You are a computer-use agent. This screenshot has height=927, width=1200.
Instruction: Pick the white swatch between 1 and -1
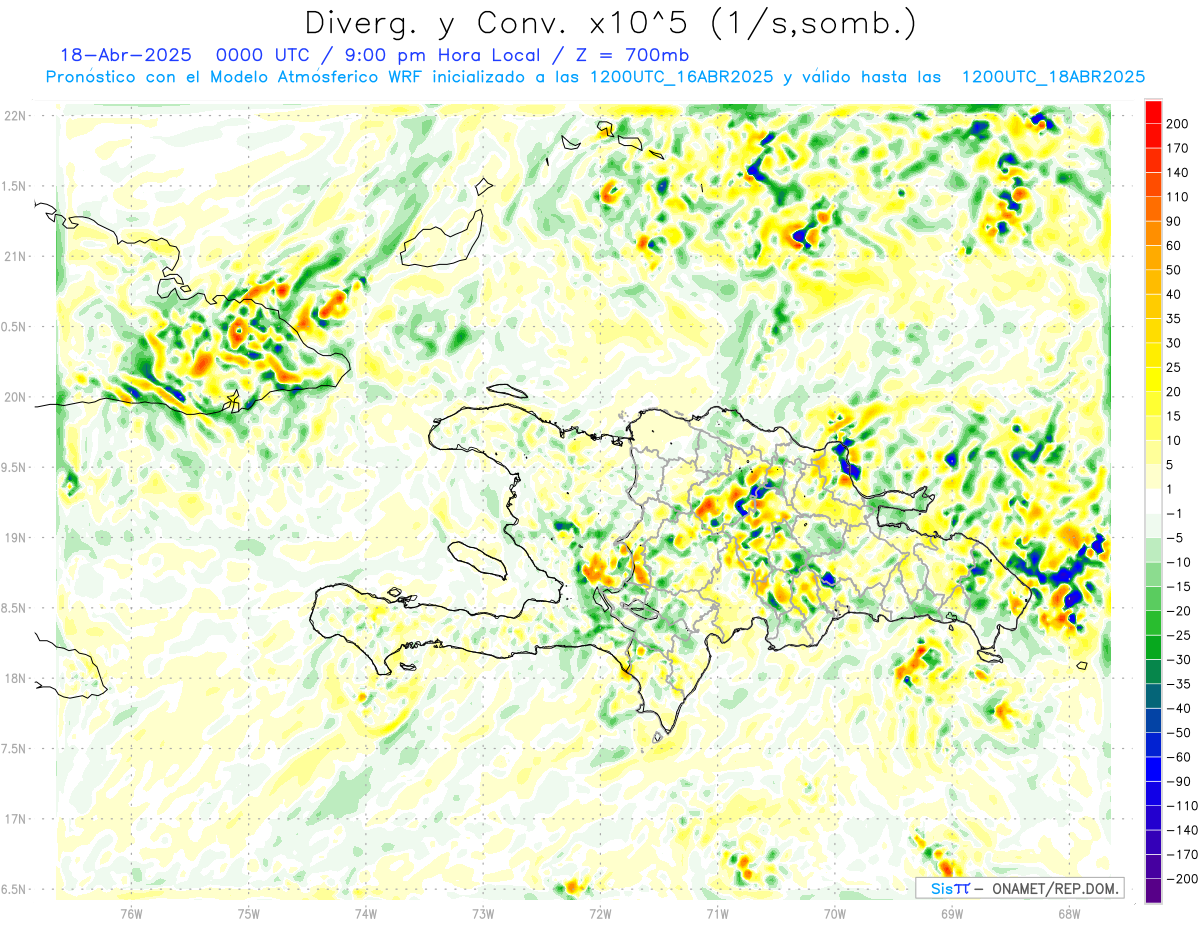[1153, 502]
